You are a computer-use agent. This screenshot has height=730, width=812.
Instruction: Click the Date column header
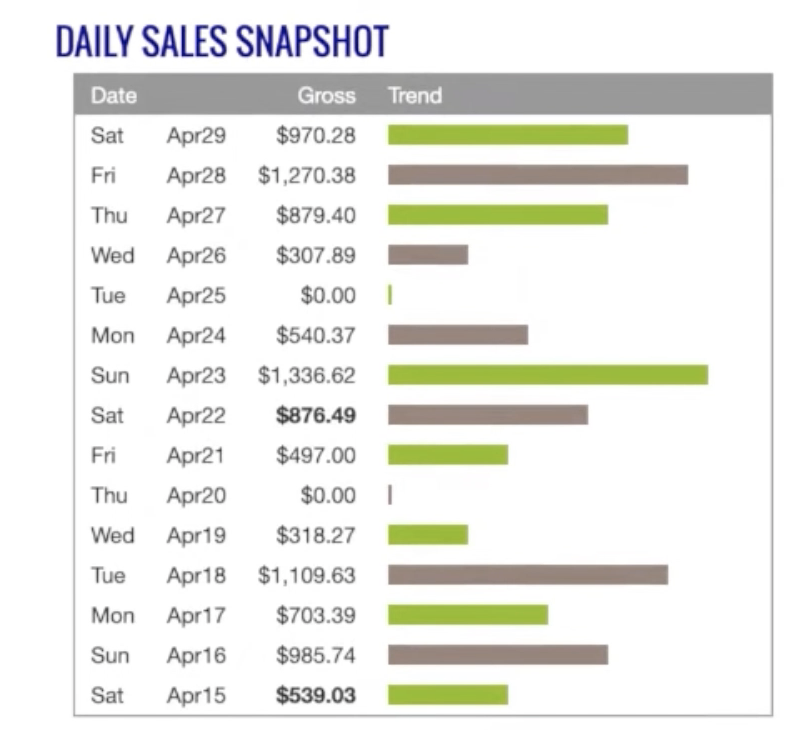click(113, 97)
